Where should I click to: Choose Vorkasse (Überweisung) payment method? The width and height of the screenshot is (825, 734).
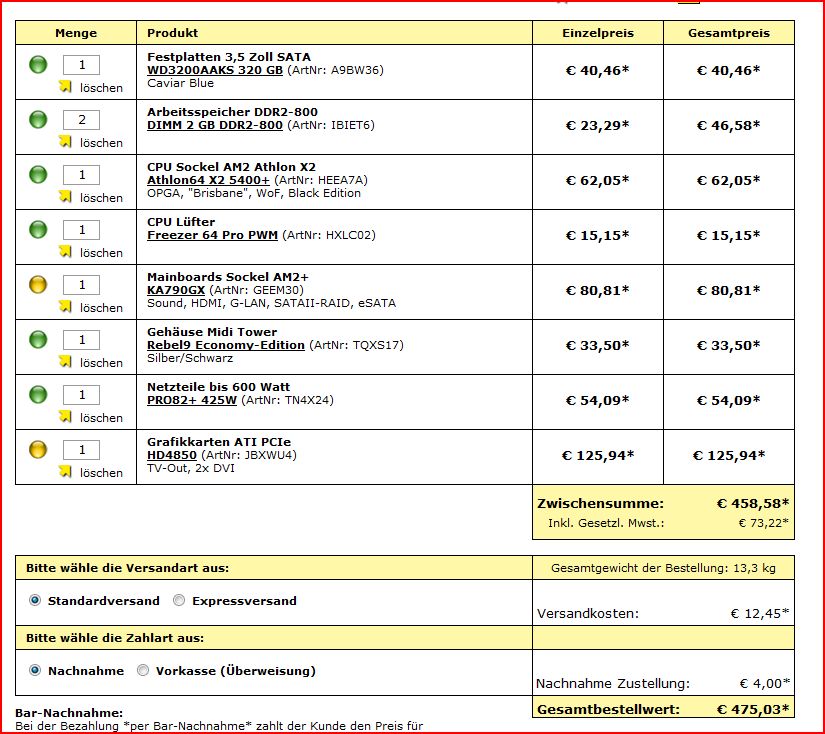143,670
